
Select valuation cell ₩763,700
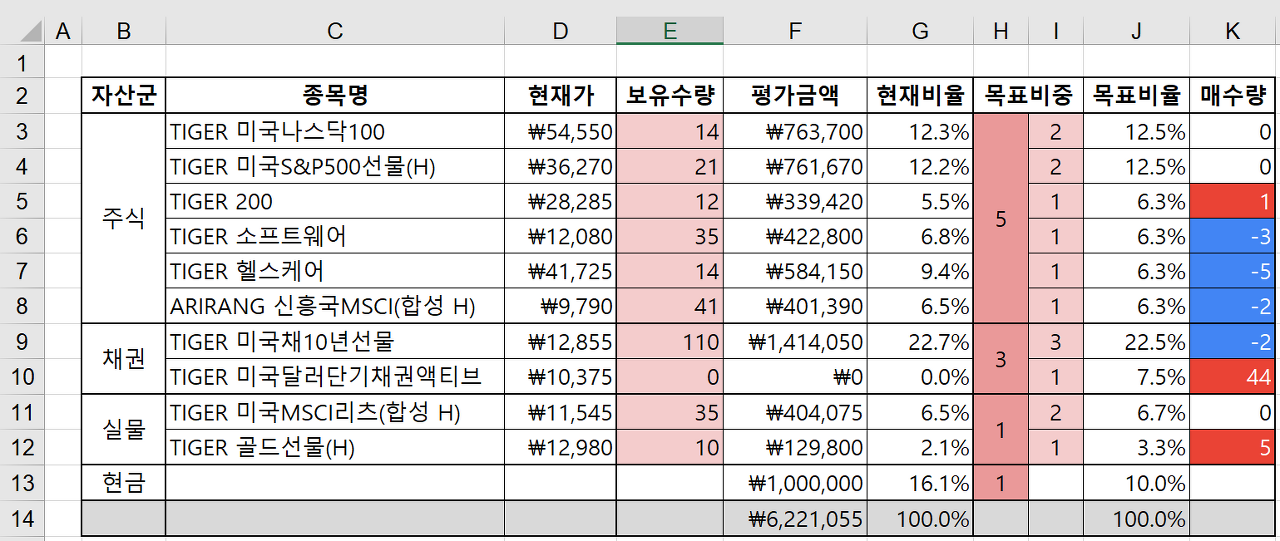795,132
